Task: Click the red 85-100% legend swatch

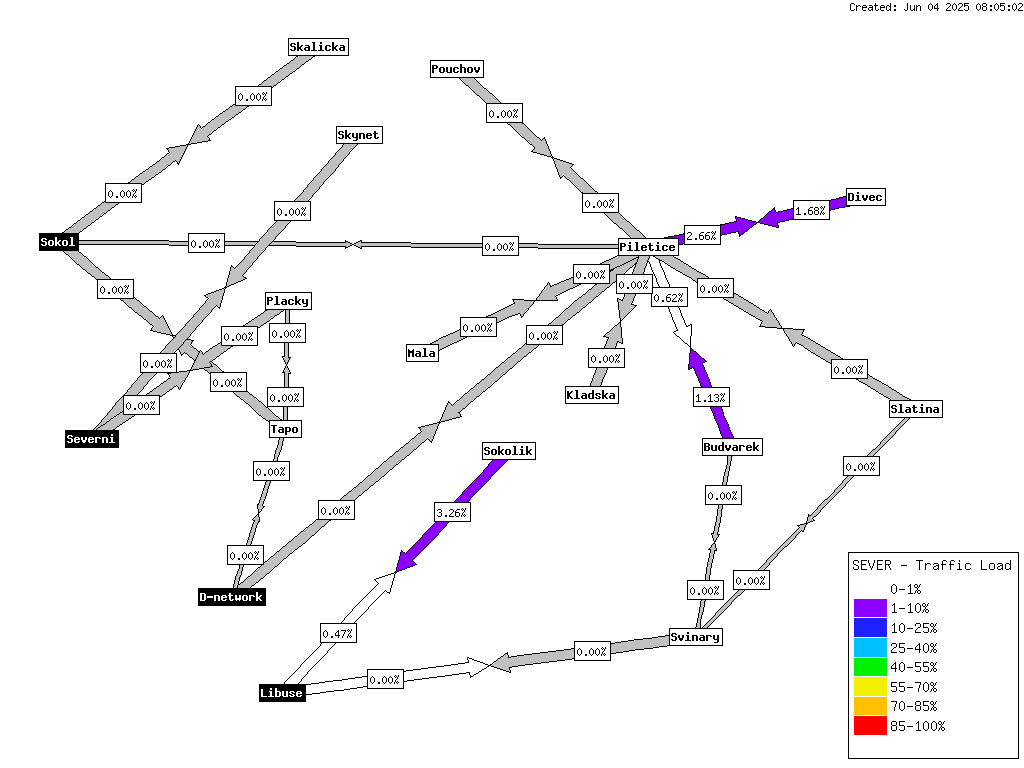Action: pyautogui.click(x=870, y=726)
